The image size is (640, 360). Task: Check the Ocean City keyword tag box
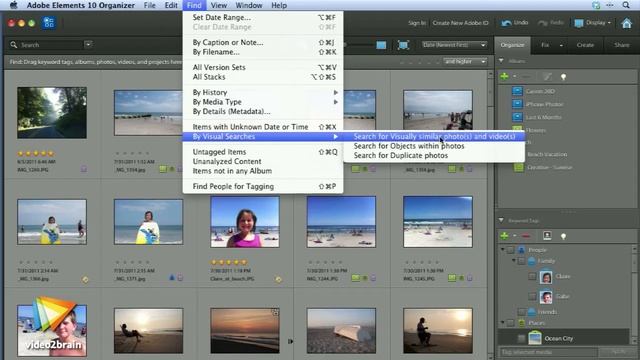coord(521,338)
